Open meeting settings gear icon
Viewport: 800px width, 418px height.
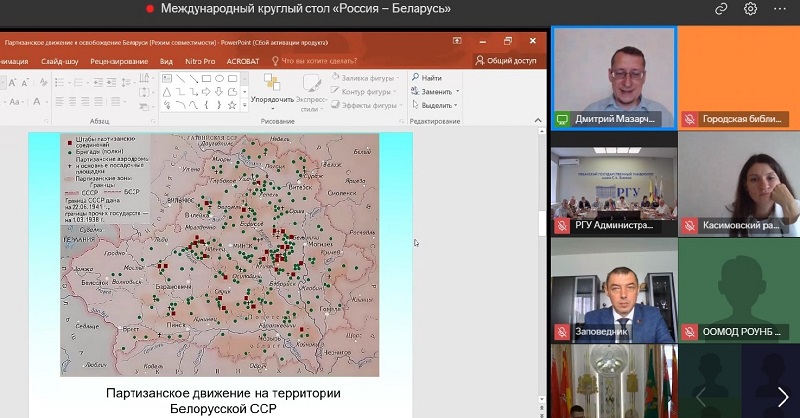click(x=750, y=9)
